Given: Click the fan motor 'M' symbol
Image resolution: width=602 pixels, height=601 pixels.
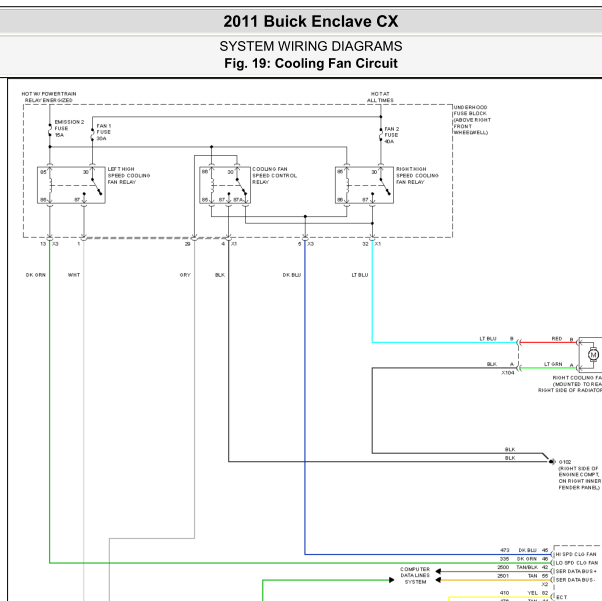Looking at the screenshot, I should click(x=593, y=355).
